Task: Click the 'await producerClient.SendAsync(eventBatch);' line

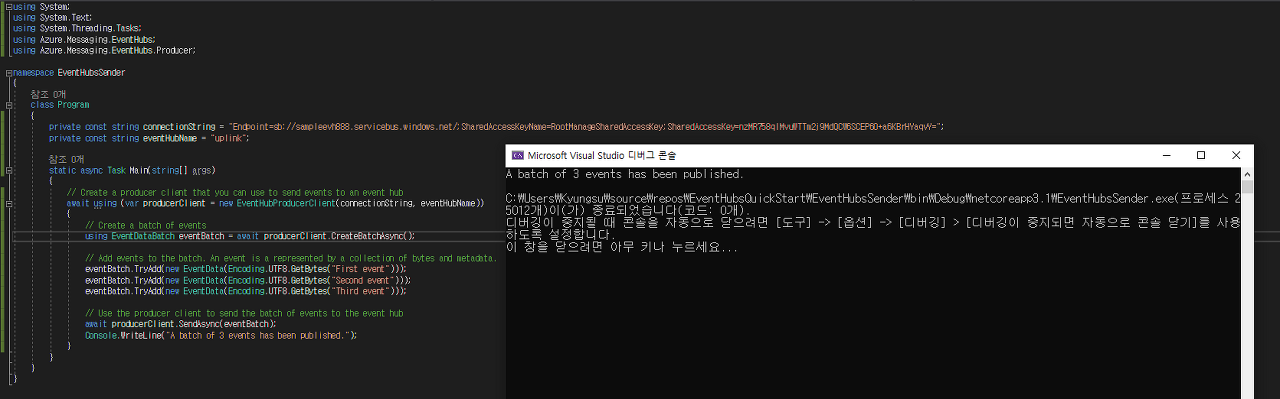Action: (x=181, y=324)
